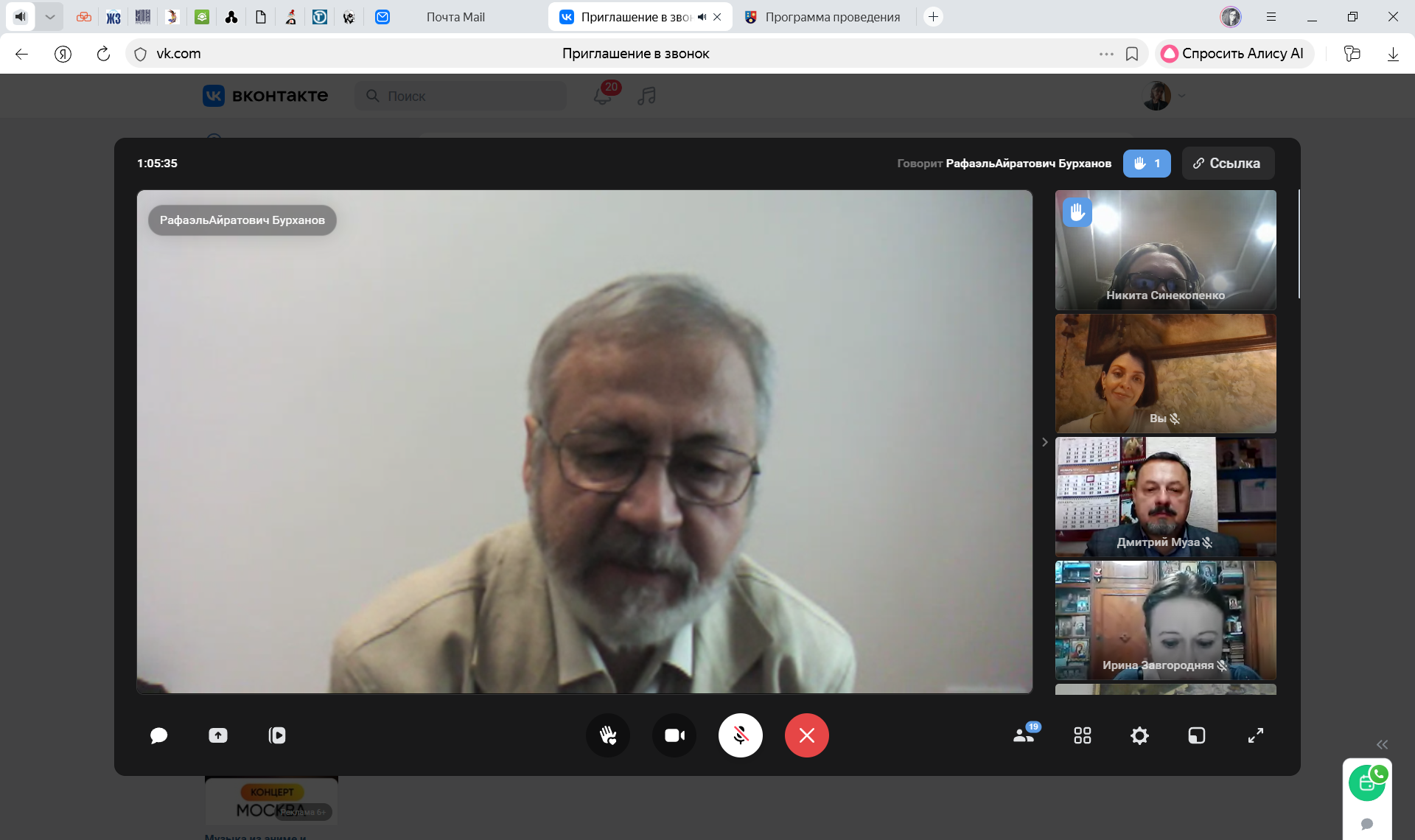Enter fullscreen call mode

coord(1256,735)
